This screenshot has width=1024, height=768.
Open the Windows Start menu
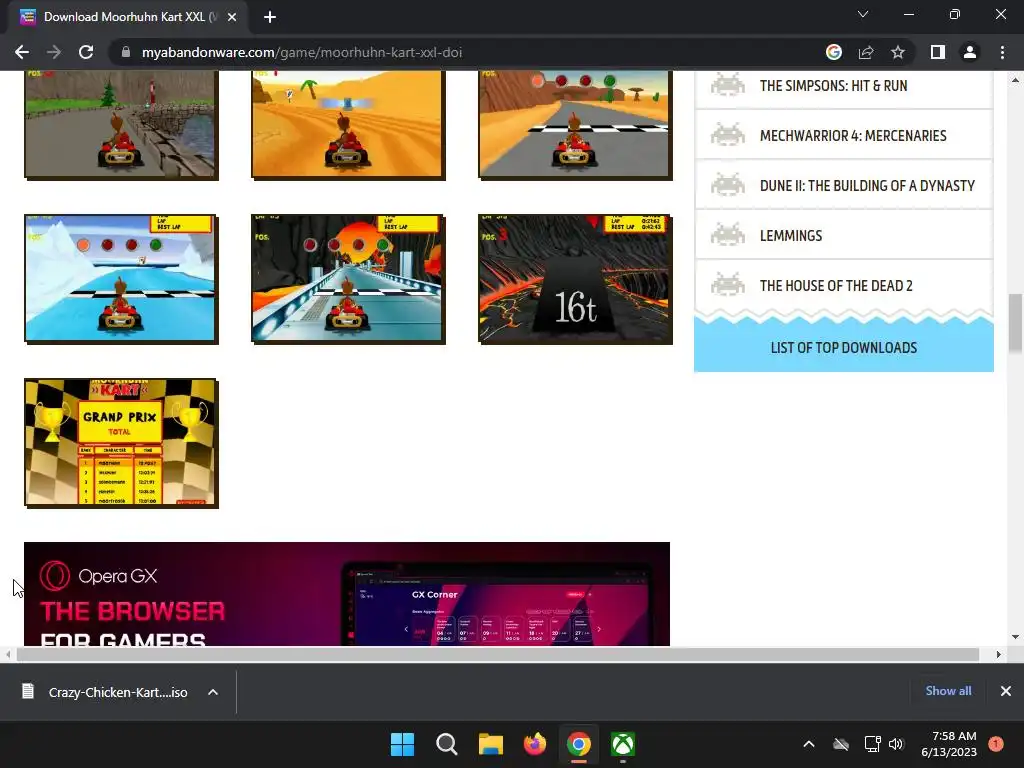(x=402, y=744)
